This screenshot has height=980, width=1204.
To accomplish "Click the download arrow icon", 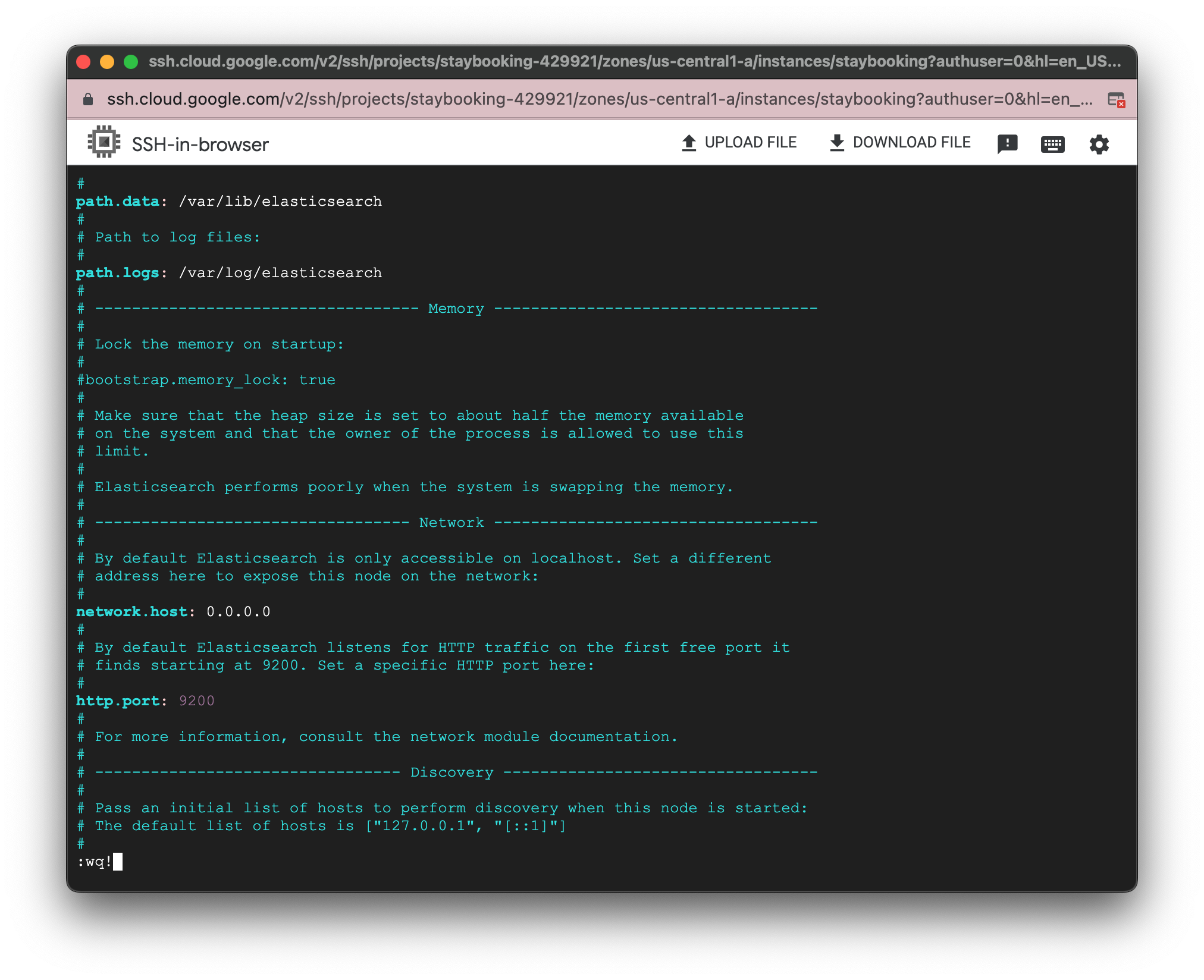I will [x=837, y=142].
